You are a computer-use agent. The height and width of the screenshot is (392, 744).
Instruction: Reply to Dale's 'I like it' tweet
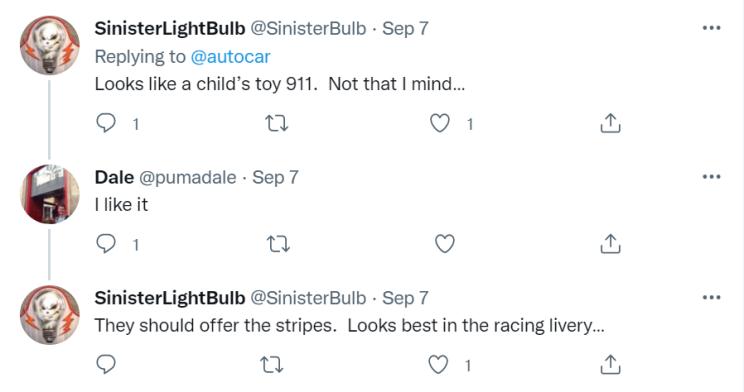[106, 244]
